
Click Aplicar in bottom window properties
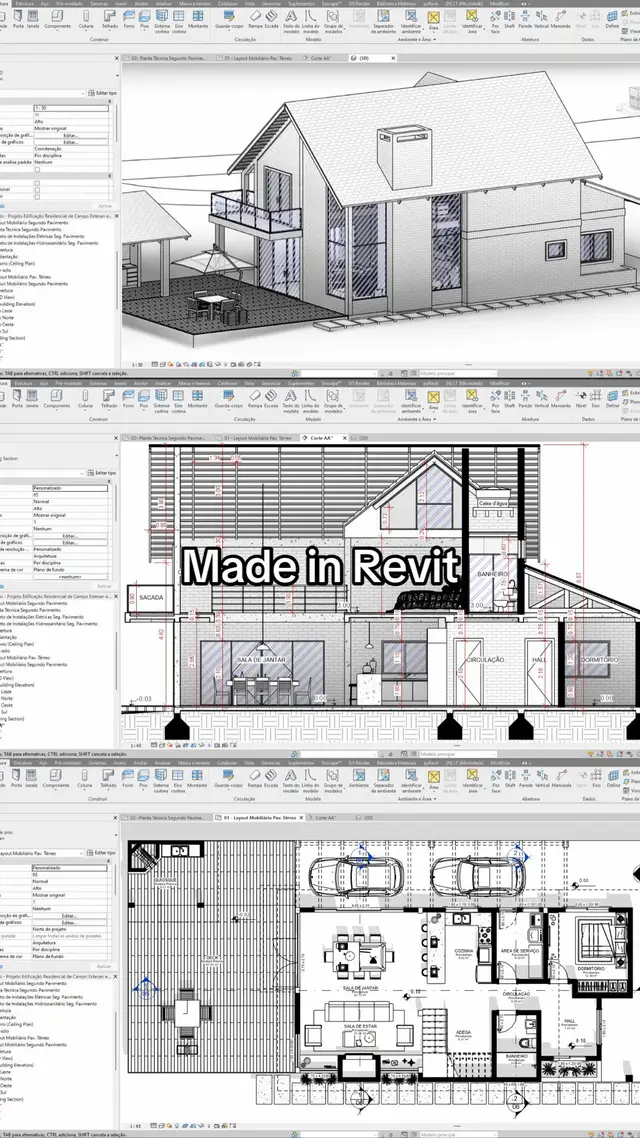point(104,966)
